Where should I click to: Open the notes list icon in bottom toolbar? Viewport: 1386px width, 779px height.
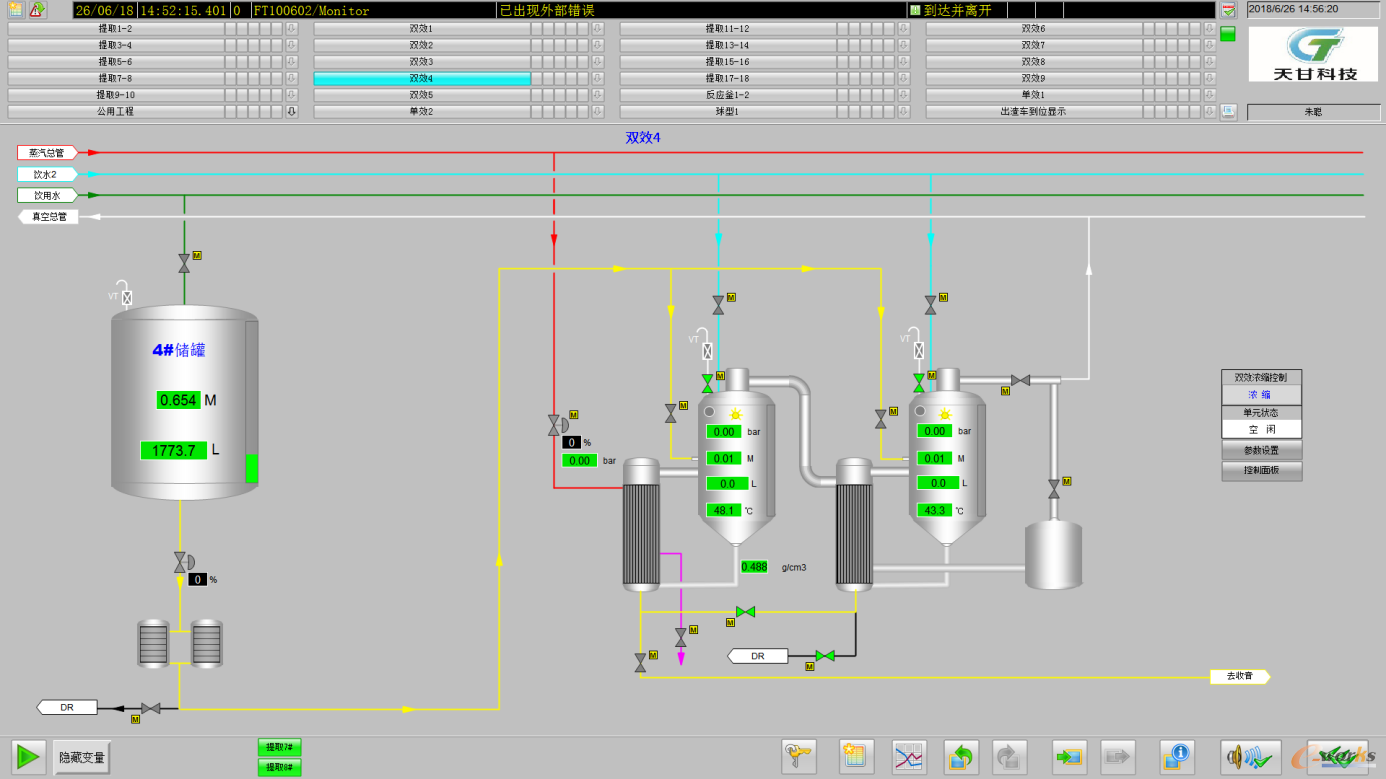point(856,757)
